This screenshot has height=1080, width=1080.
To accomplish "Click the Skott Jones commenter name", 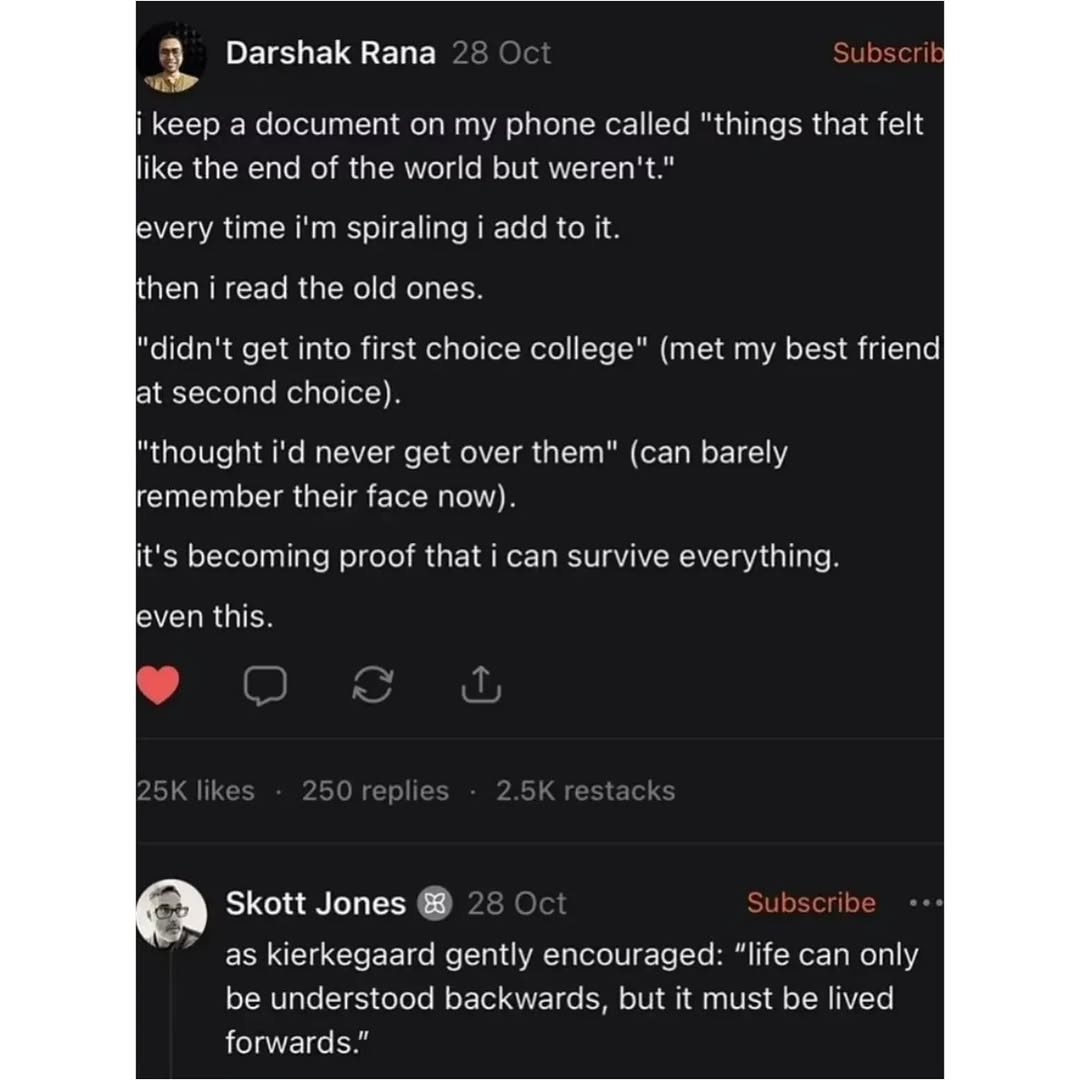I will point(315,904).
